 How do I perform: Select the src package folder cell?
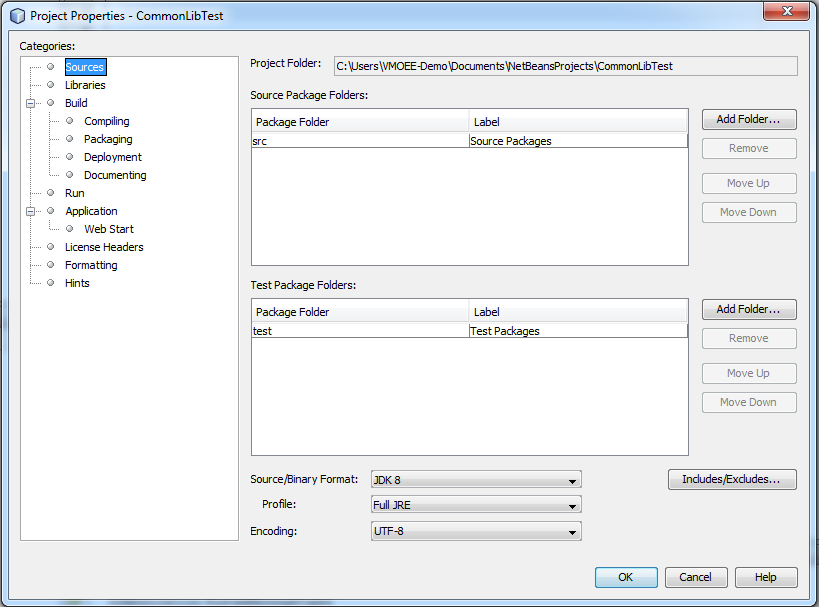click(360, 141)
